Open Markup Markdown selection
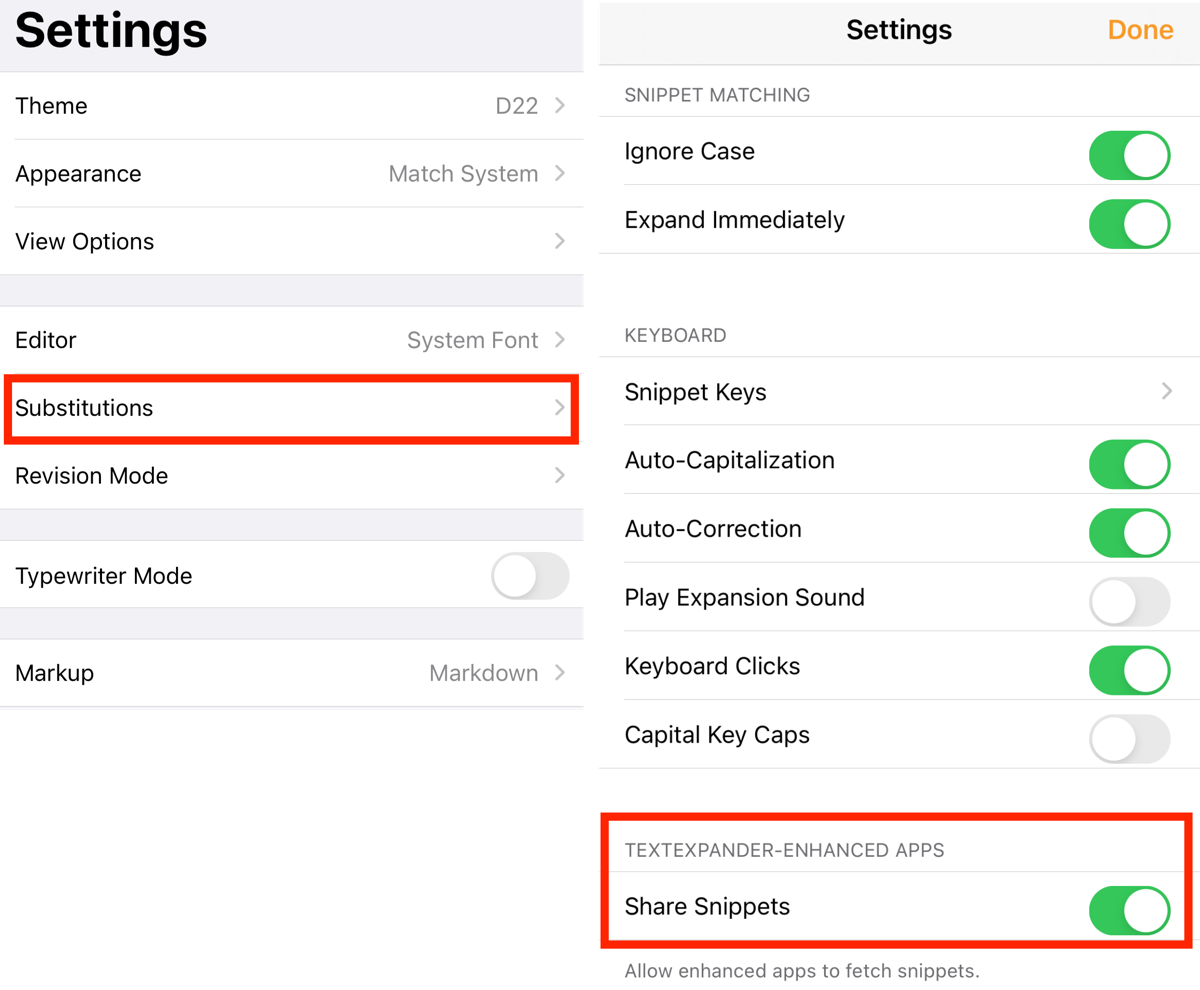Screen dimensions: 1200x990 (484, 673)
